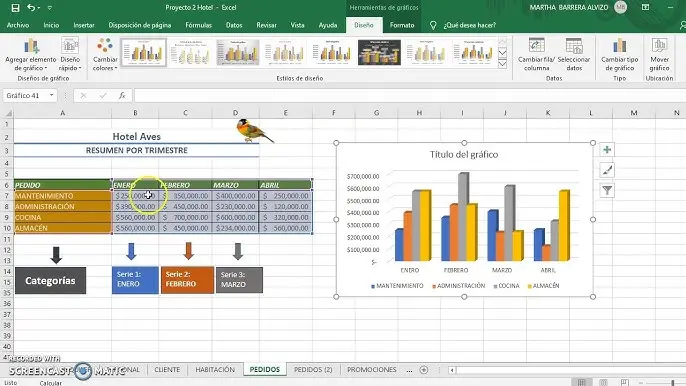Viewport: 686px width, 386px height.
Task: Select the ADMINISTRACIÓN cell in column A
Action: [63, 207]
